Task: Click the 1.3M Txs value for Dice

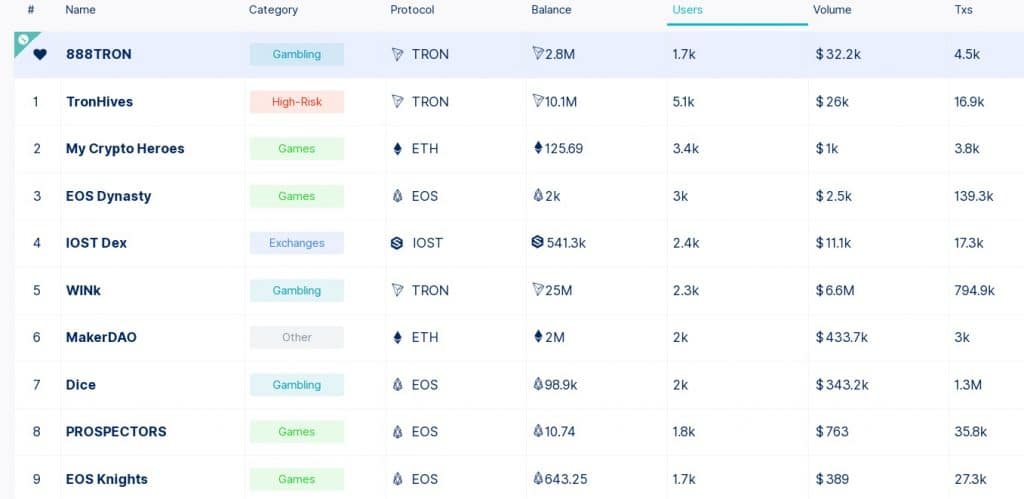Action: pyautogui.click(x=968, y=385)
